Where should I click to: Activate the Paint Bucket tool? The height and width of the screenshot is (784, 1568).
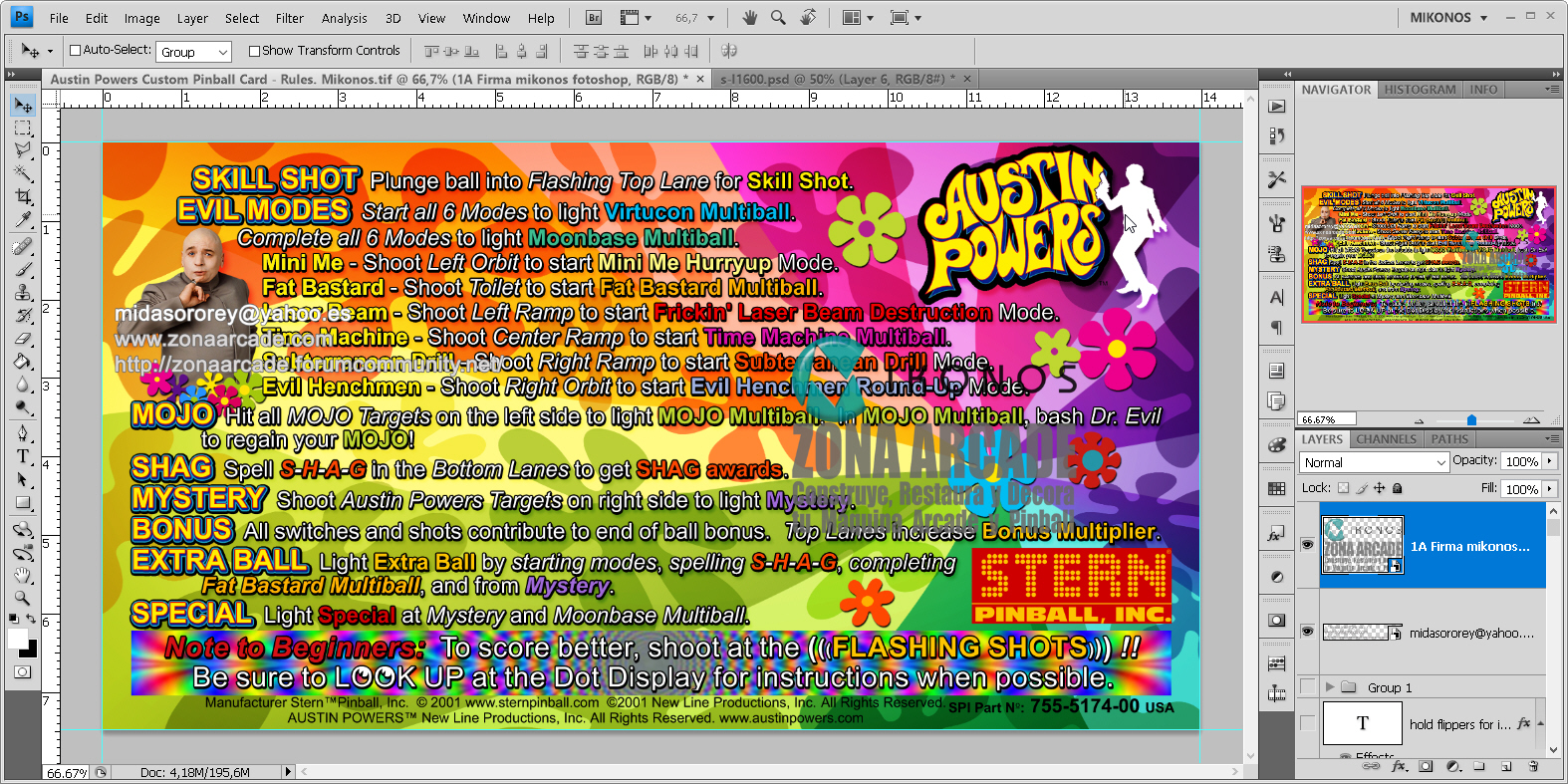click(23, 363)
